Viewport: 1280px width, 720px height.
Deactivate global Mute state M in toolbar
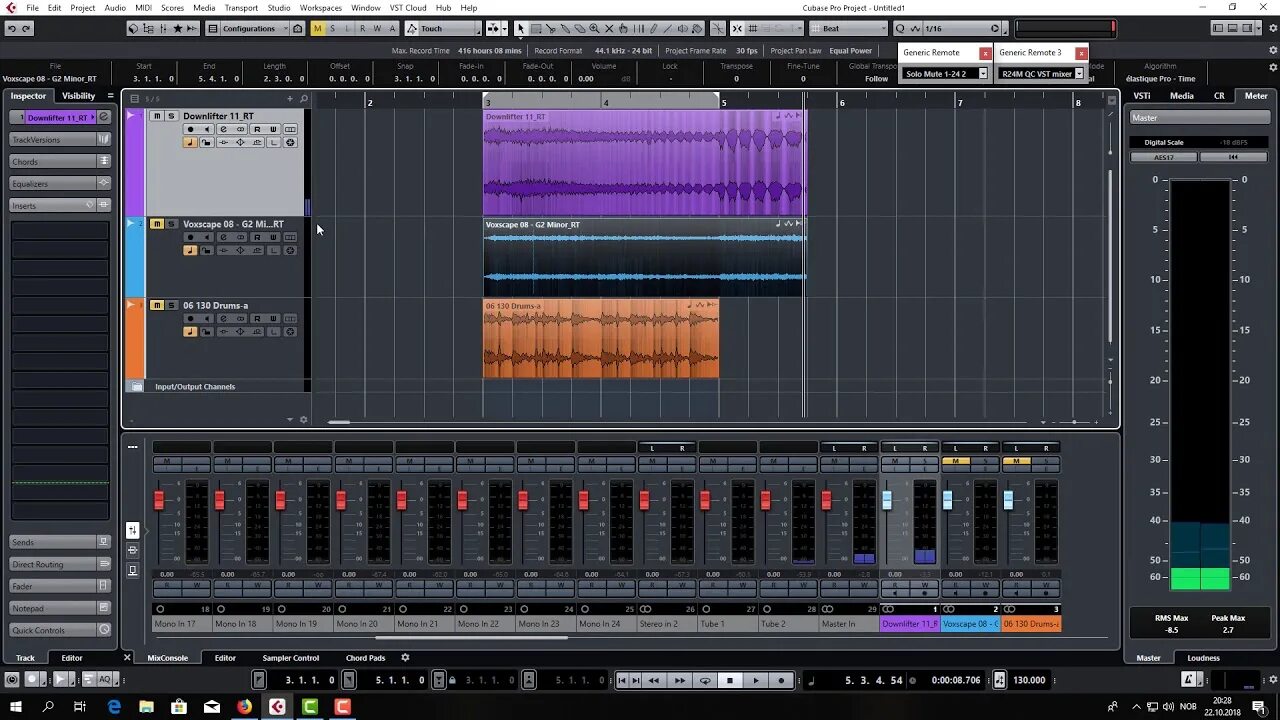point(318,29)
